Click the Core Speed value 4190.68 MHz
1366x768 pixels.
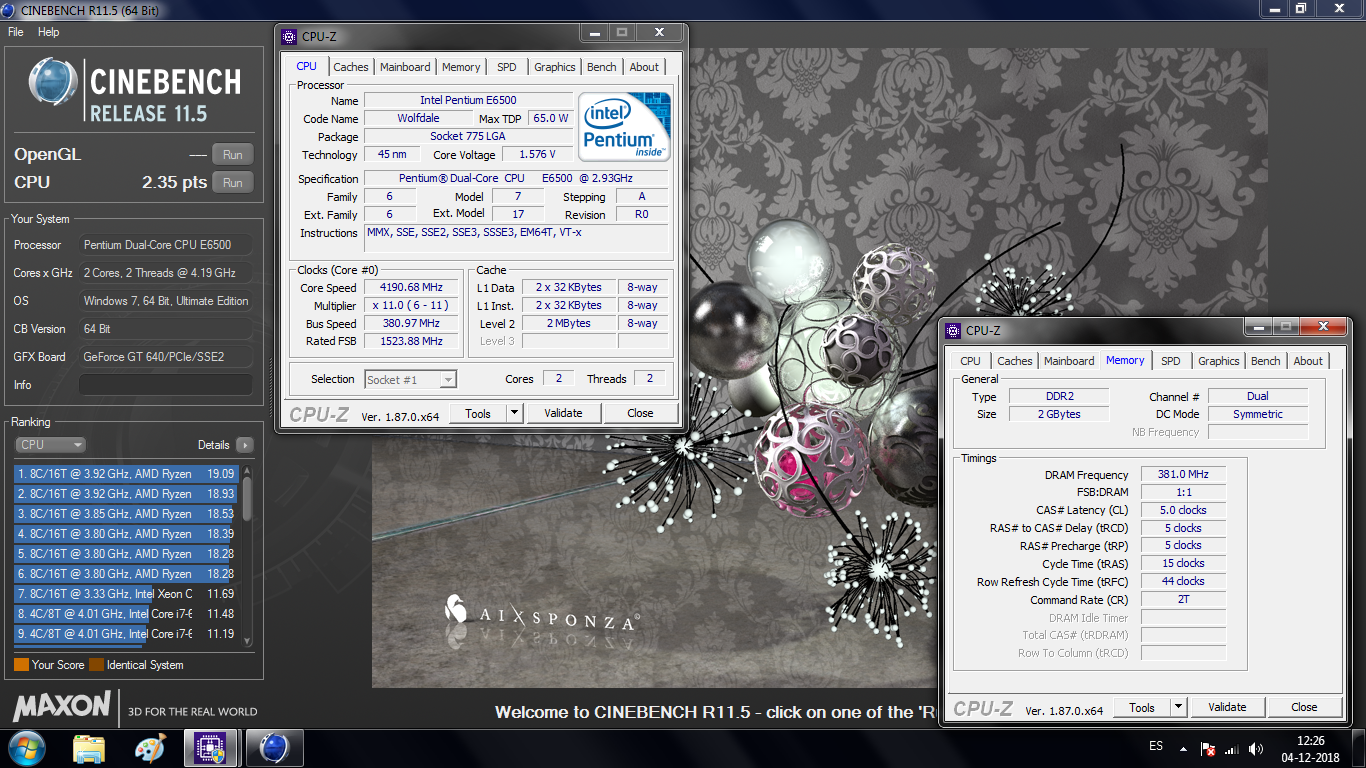(x=411, y=288)
